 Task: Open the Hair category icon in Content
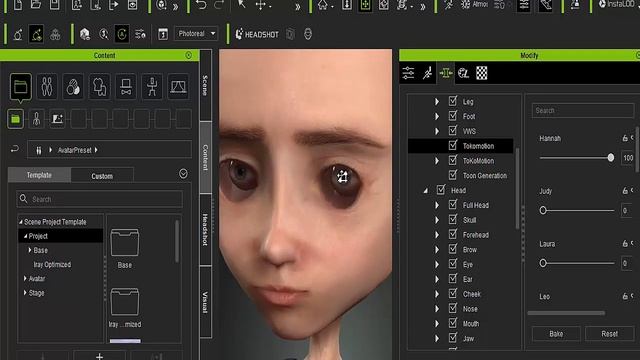[x=73, y=87]
